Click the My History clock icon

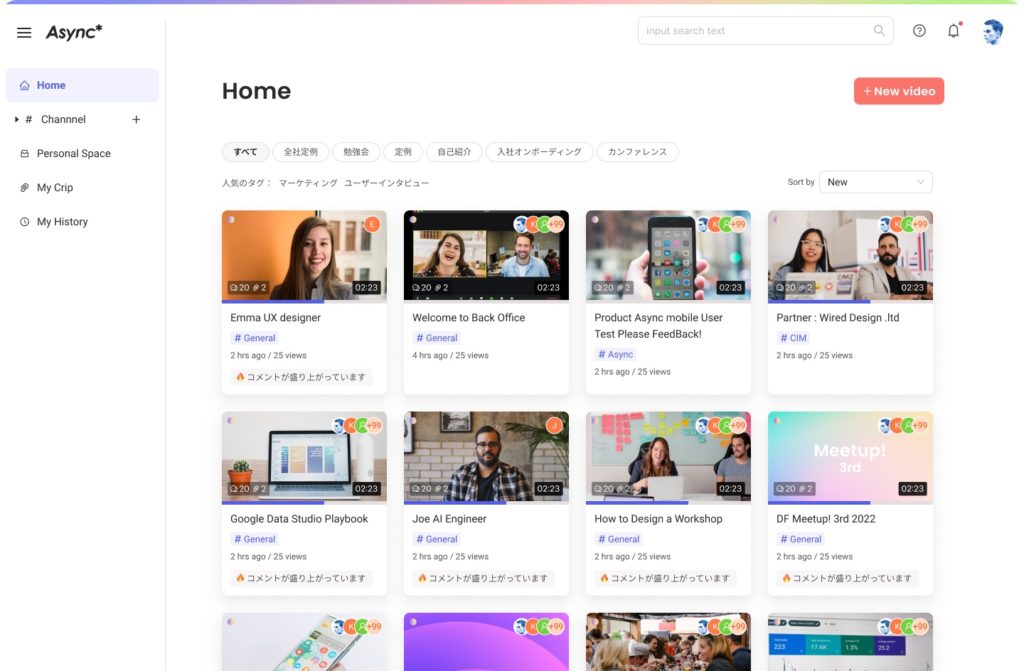click(24, 221)
